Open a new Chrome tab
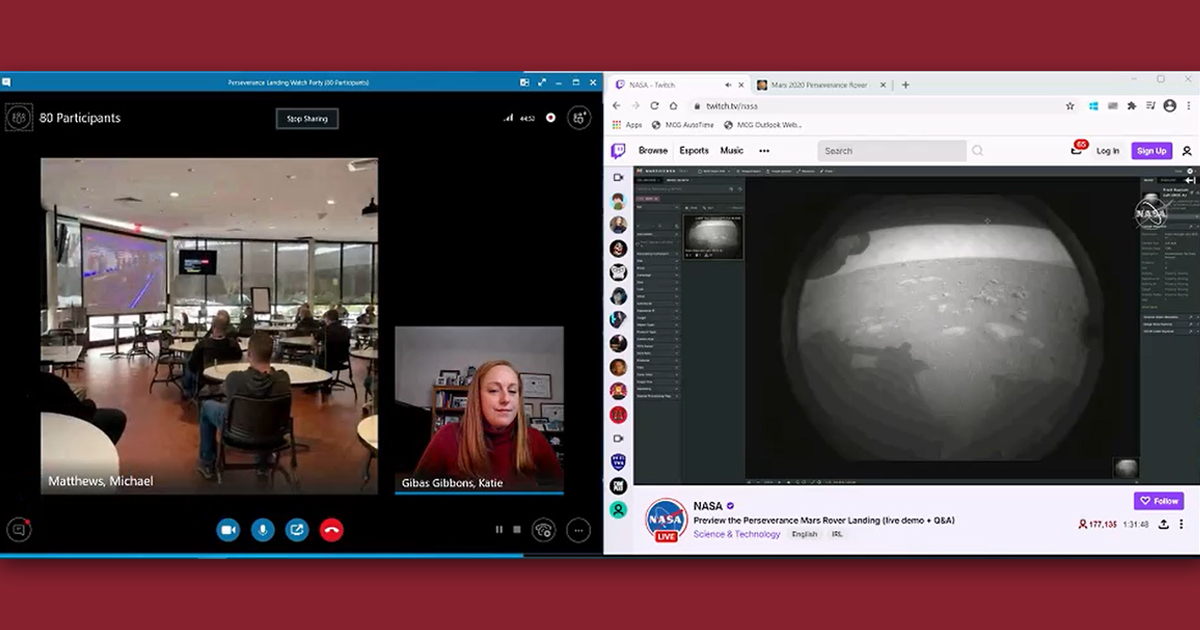The height and width of the screenshot is (630, 1200). pyautogui.click(x=905, y=85)
